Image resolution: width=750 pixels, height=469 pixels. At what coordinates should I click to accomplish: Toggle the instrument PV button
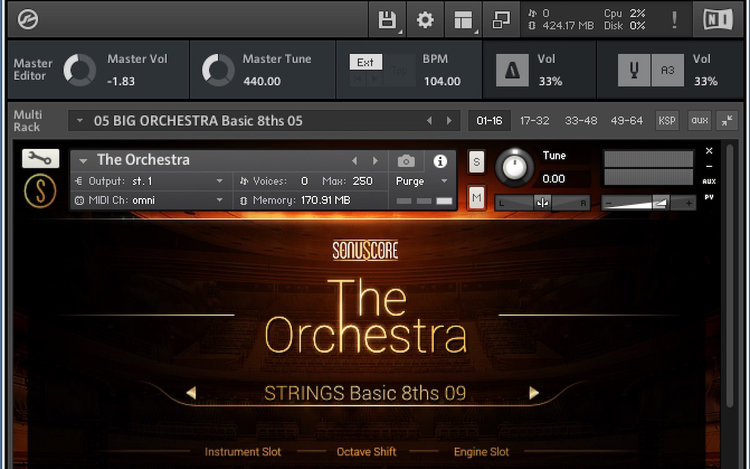click(709, 197)
